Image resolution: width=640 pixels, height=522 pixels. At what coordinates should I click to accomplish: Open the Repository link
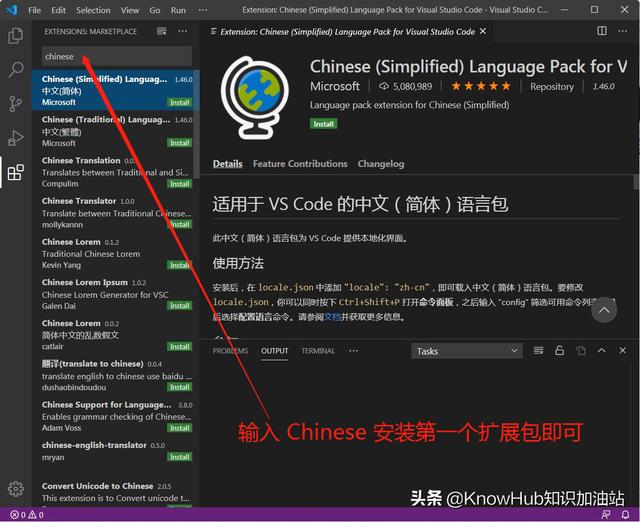[552, 87]
